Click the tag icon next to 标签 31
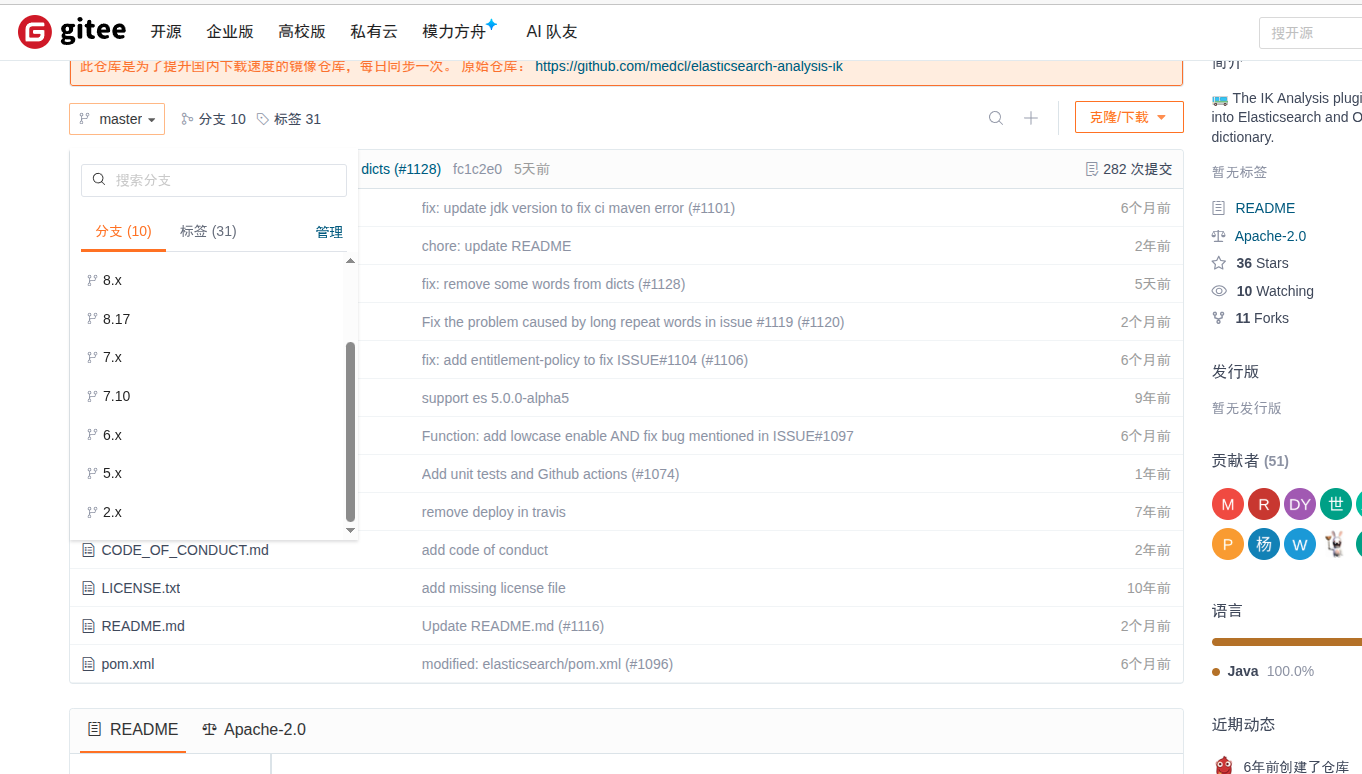 click(x=263, y=119)
